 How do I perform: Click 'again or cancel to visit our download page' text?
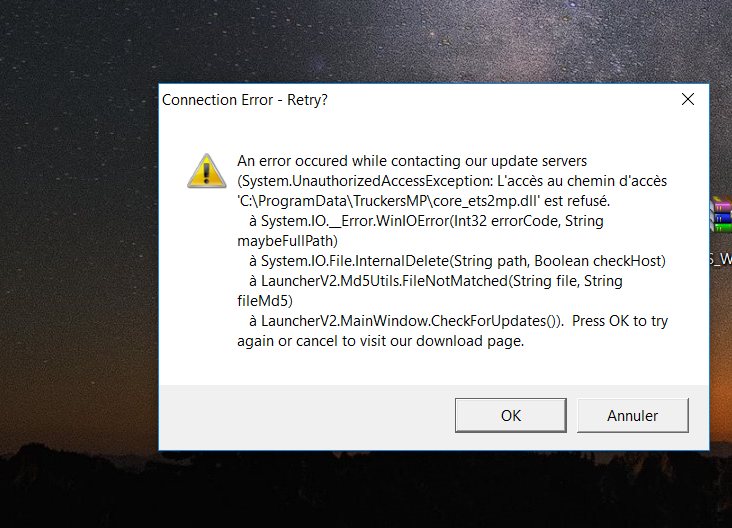(x=380, y=341)
